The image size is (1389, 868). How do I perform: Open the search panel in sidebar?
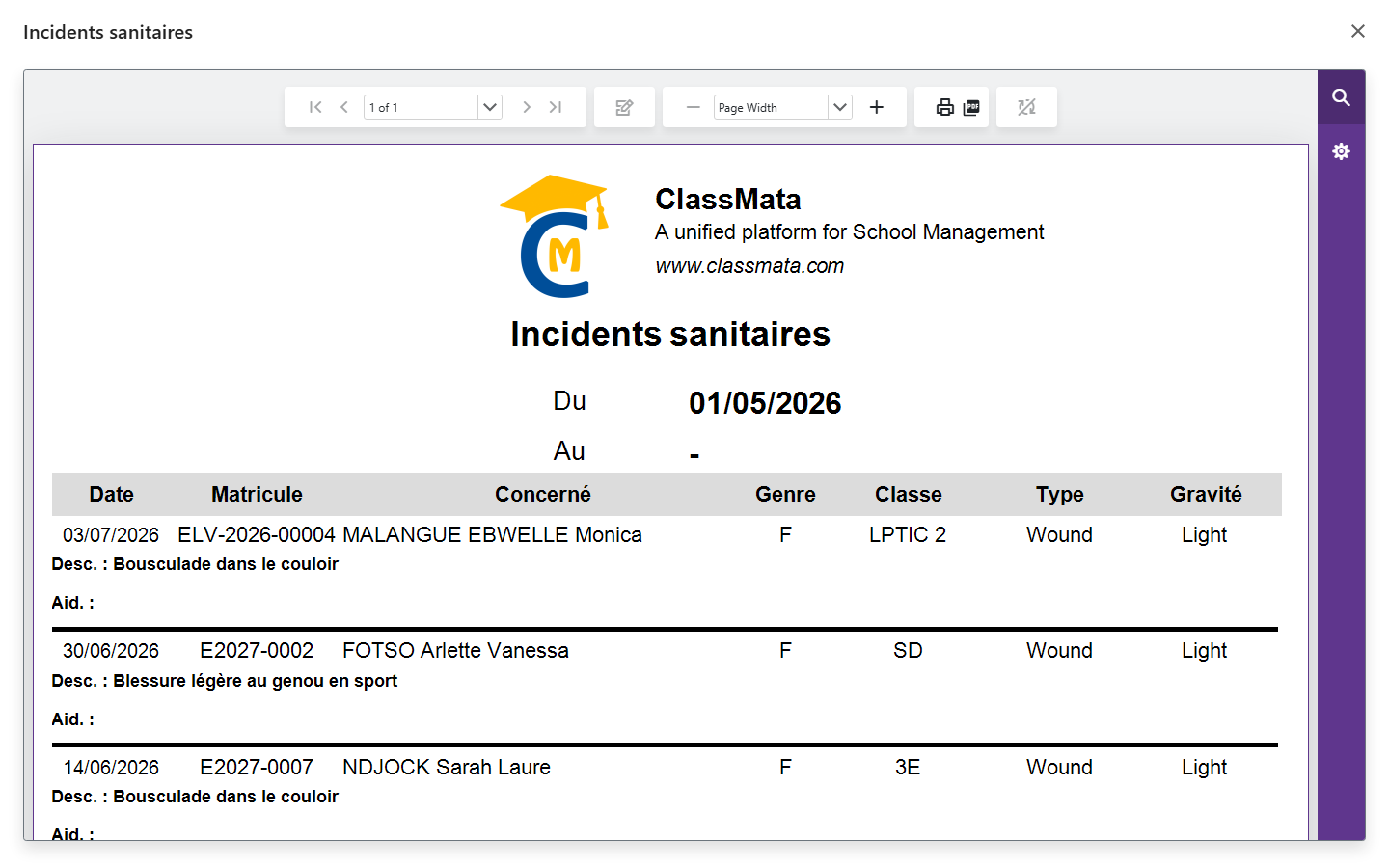tap(1341, 97)
